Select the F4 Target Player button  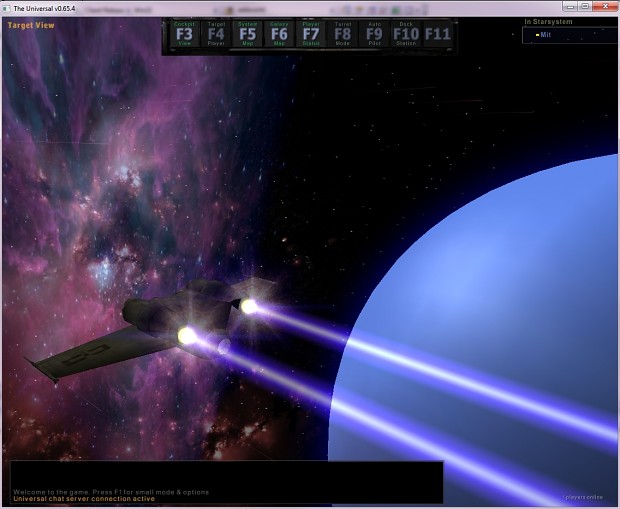click(216, 34)
